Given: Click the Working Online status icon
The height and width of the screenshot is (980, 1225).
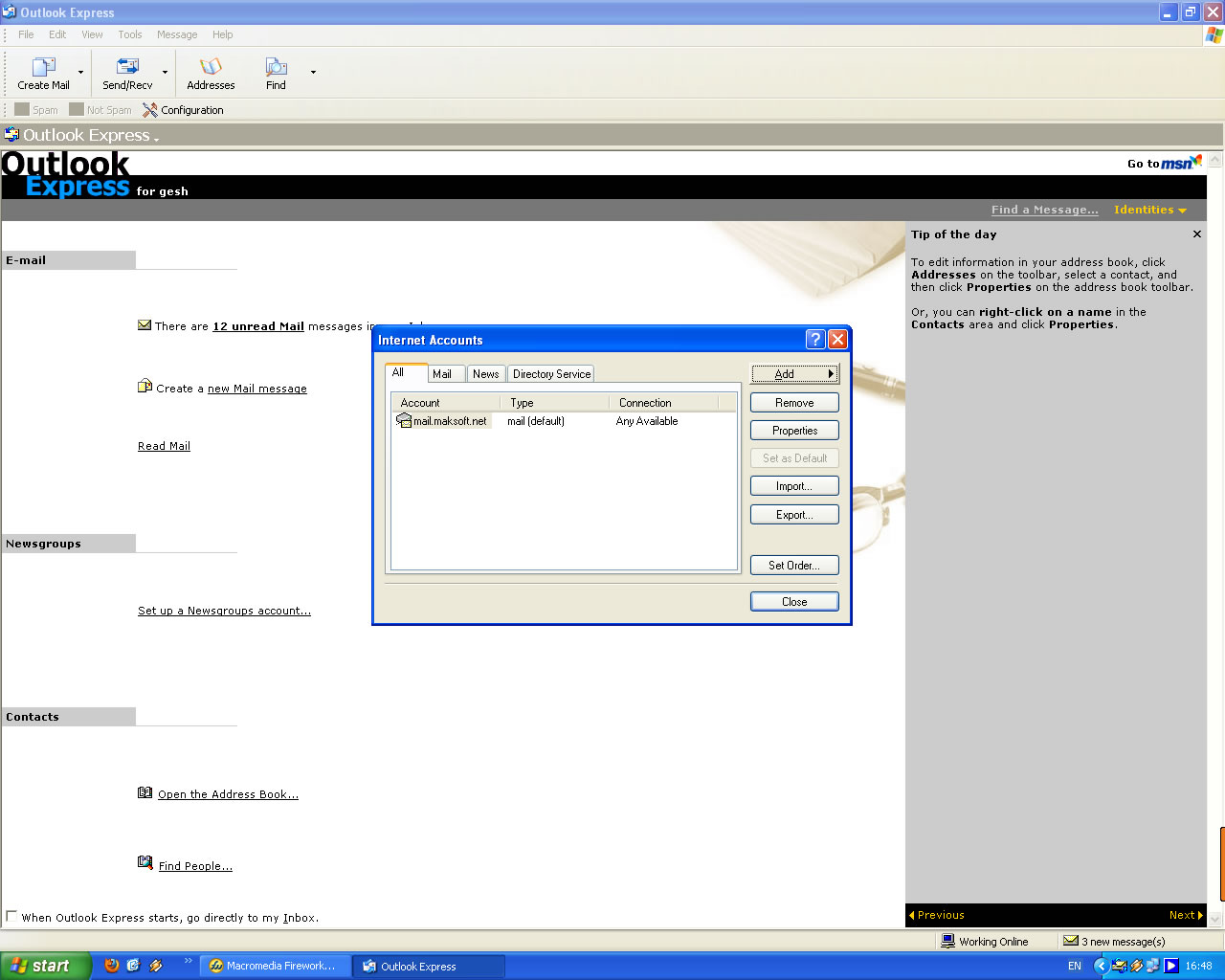Looking at the screenshot, I should (x=948, y=941).
